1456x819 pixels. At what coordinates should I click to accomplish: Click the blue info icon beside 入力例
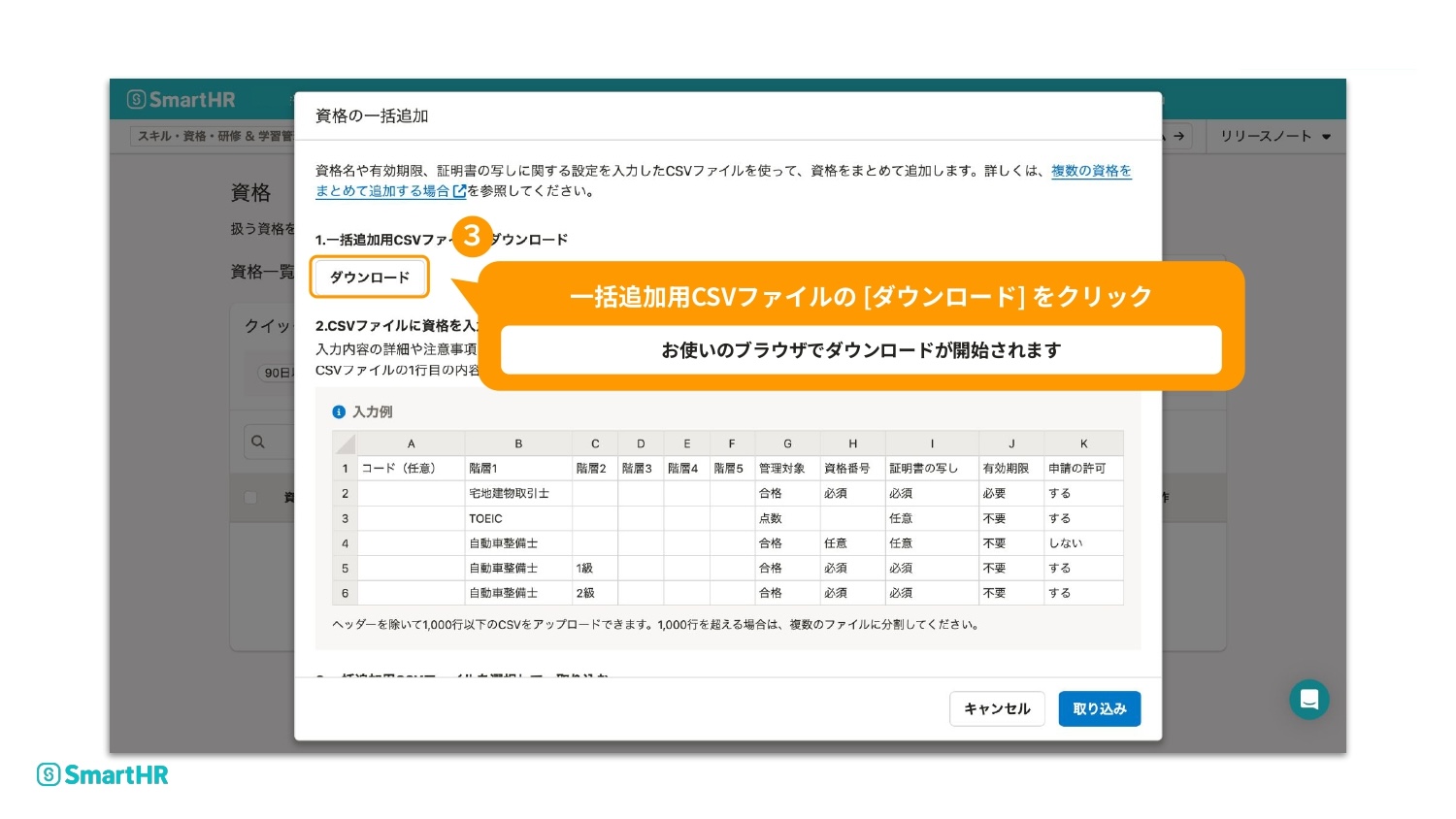coord(339,412)
